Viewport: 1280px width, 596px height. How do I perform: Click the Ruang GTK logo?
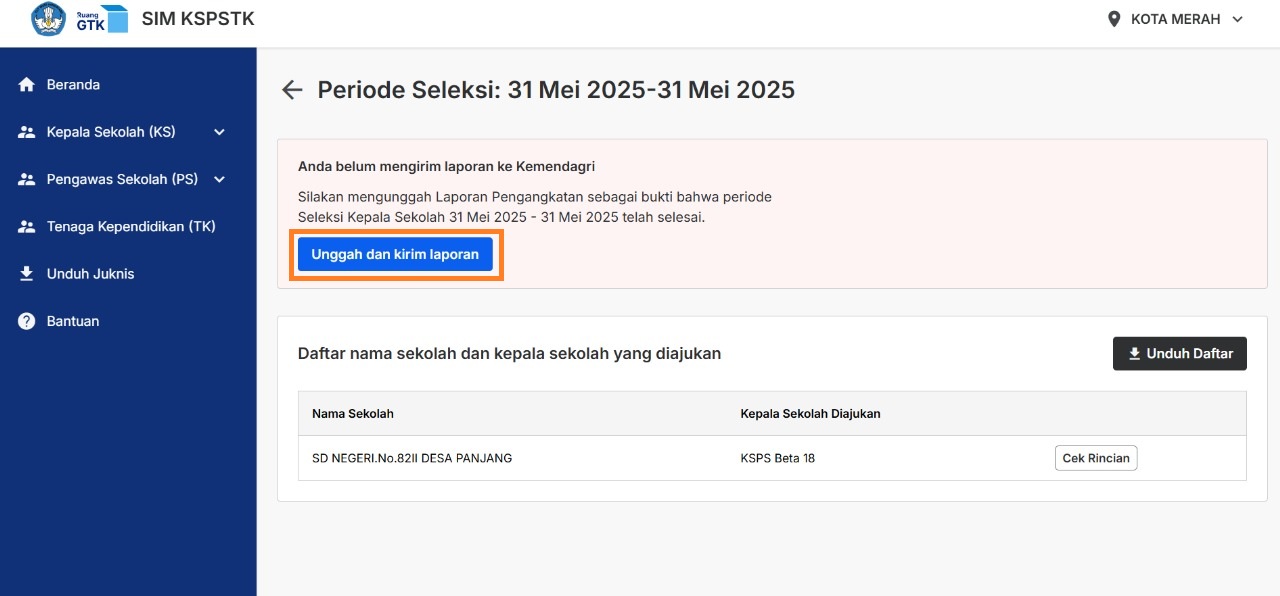(x=102, y=19)
